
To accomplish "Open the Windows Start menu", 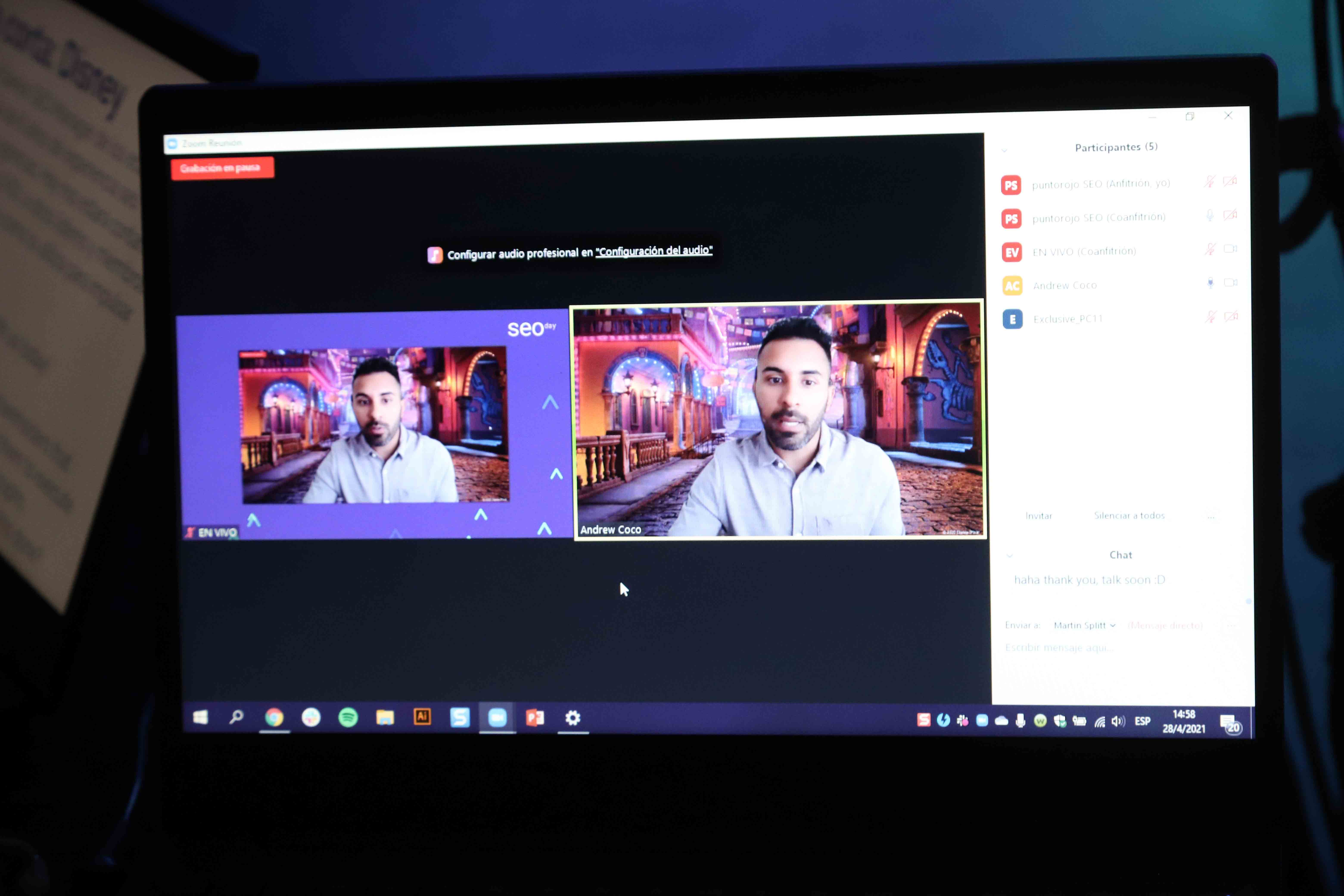I will (201, 717).
